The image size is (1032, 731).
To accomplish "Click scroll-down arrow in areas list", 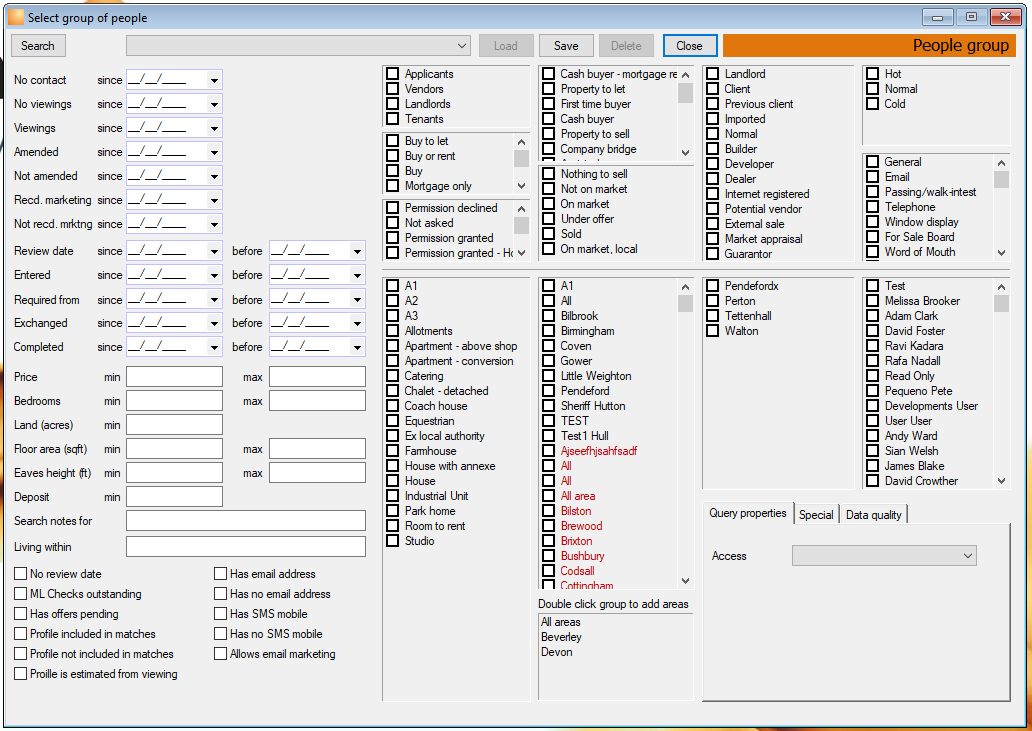I will pyautogui.click(x=686, y=581).
